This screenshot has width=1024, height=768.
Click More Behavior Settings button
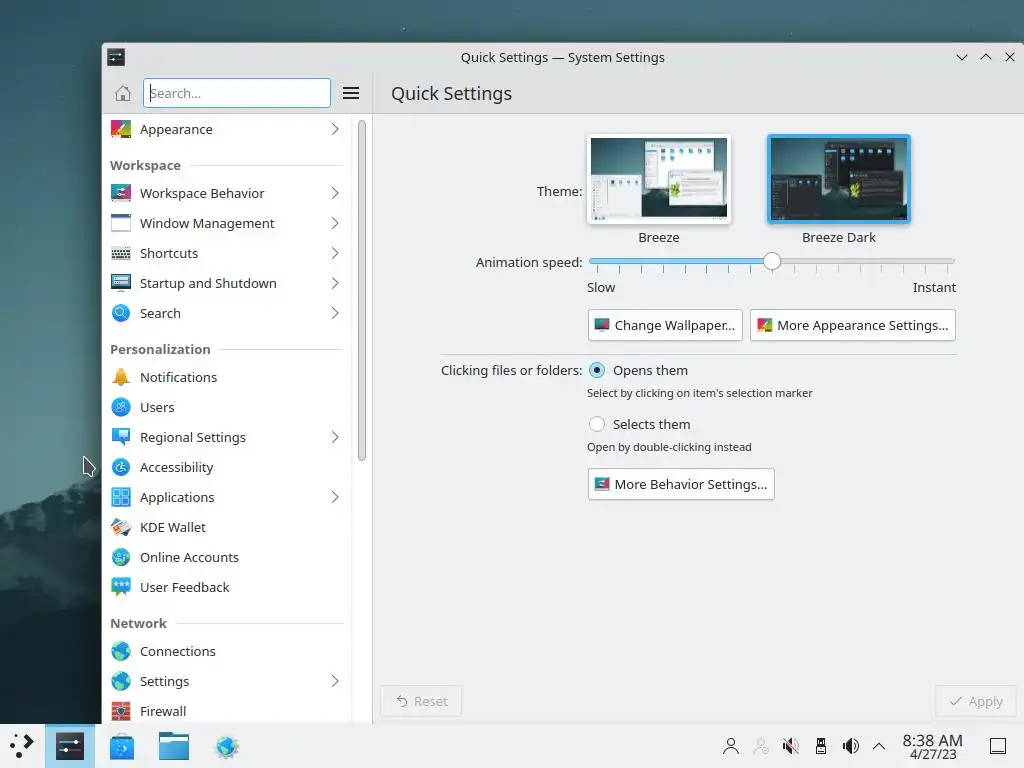(681, 485)
